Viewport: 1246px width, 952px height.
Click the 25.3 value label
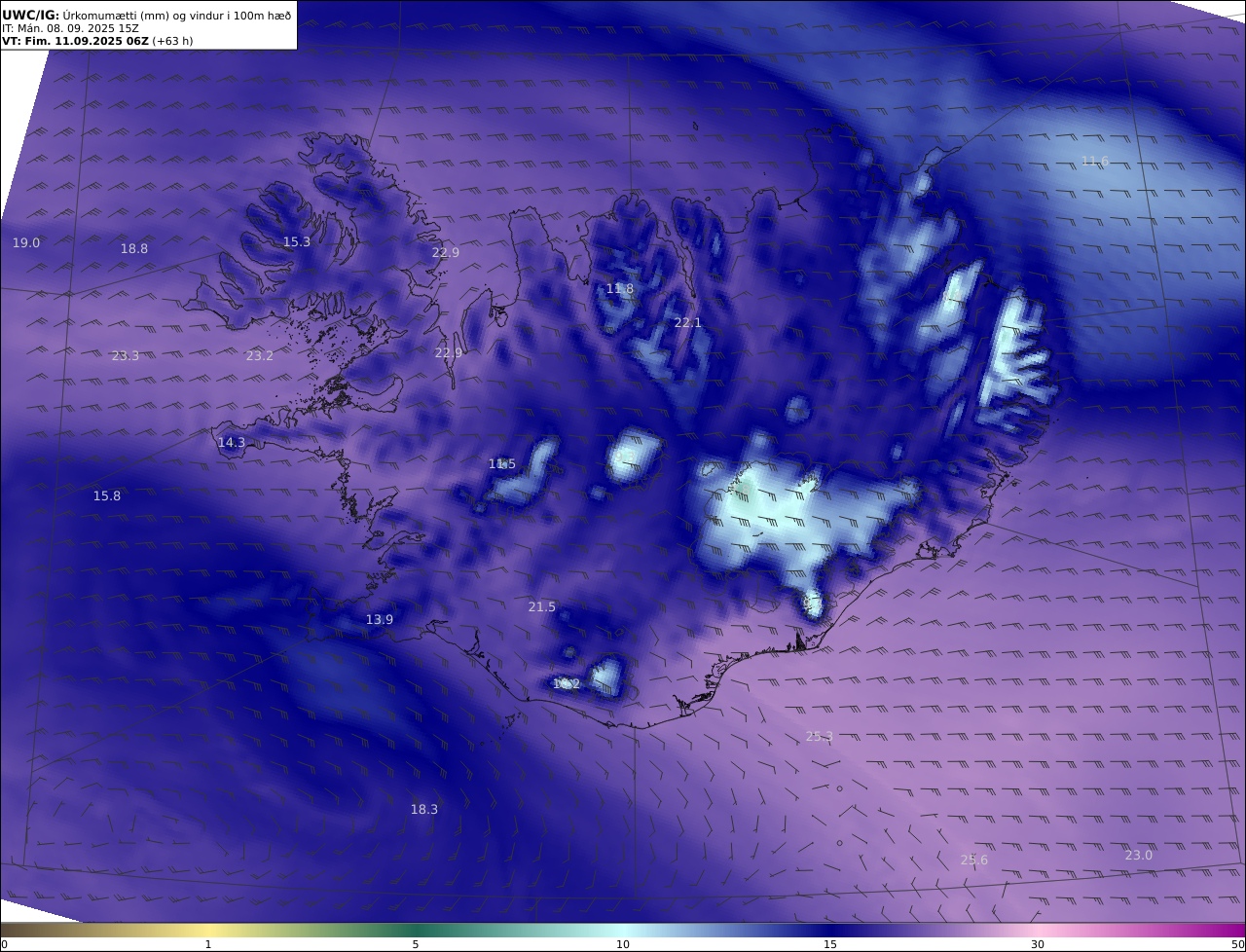click(x=820, y=737)
